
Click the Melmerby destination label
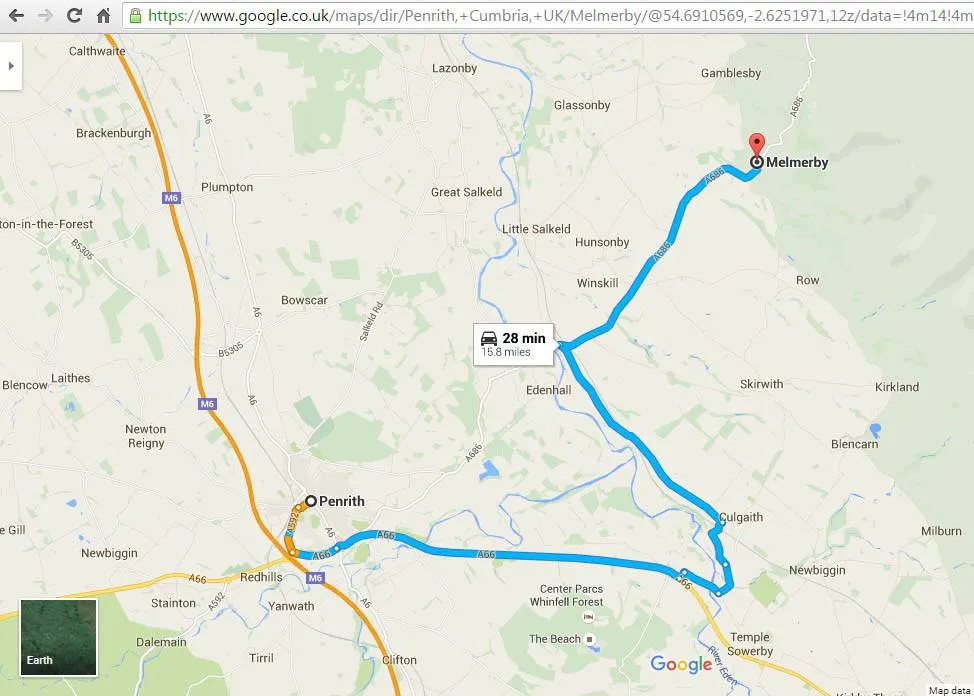tap(797, 162)
